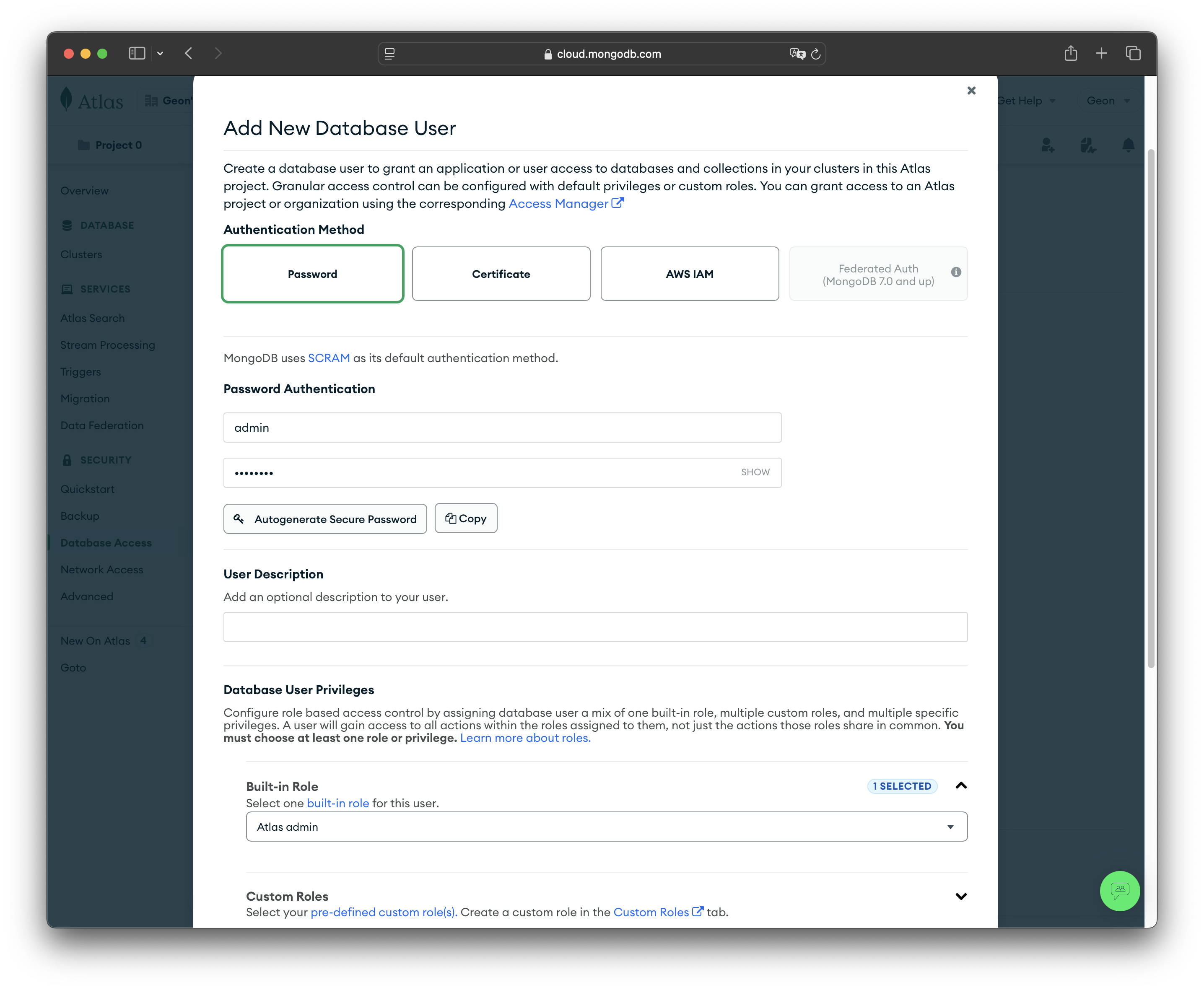Image resolution: width=1204 pixels, height=990 pixels.
Task: Show the hidden password text
Action: tap(755, 472)
